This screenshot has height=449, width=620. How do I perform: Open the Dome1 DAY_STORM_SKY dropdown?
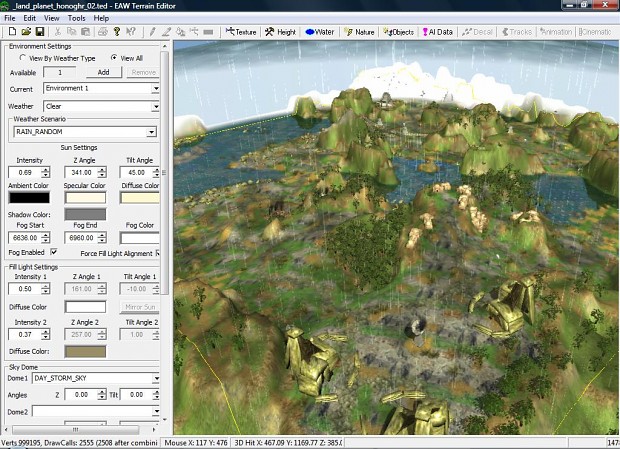click(x=156, y=379)
